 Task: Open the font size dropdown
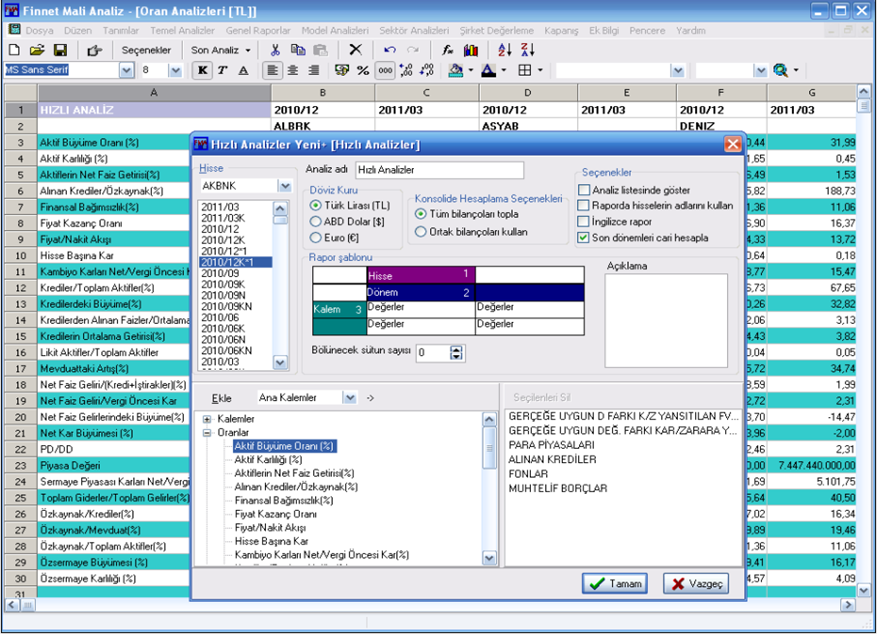click(x=176, y=70)
